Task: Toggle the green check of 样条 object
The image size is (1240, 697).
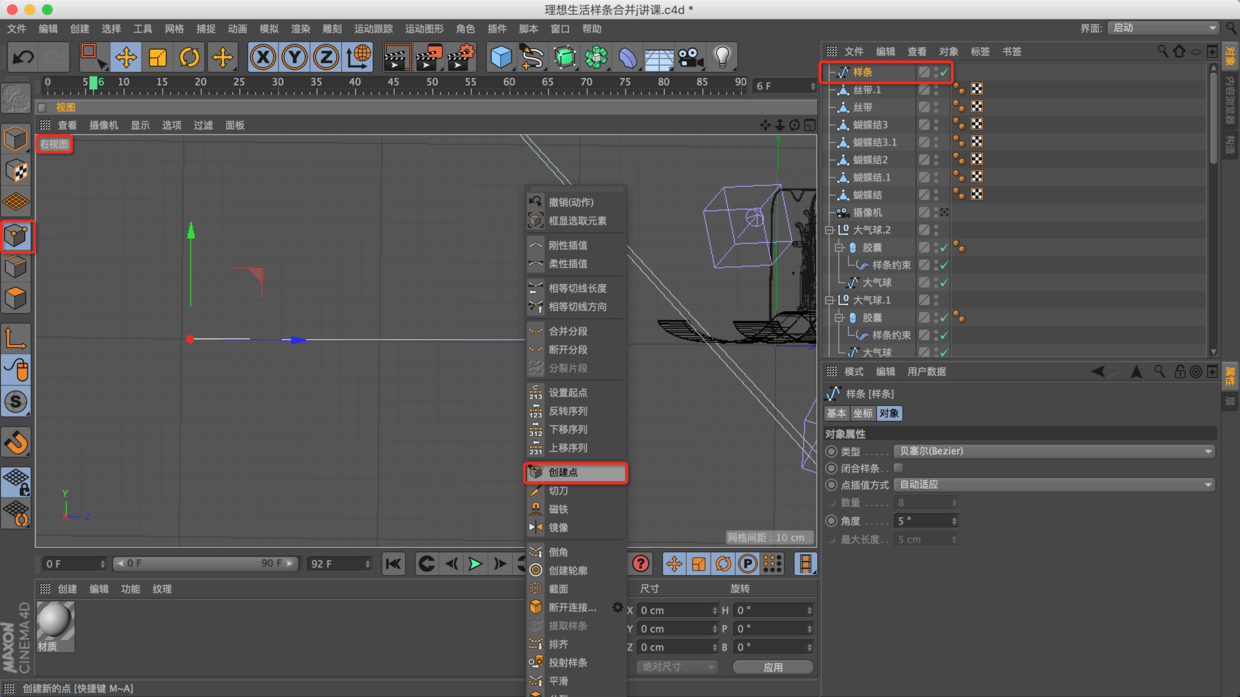Action: point(943,73)
